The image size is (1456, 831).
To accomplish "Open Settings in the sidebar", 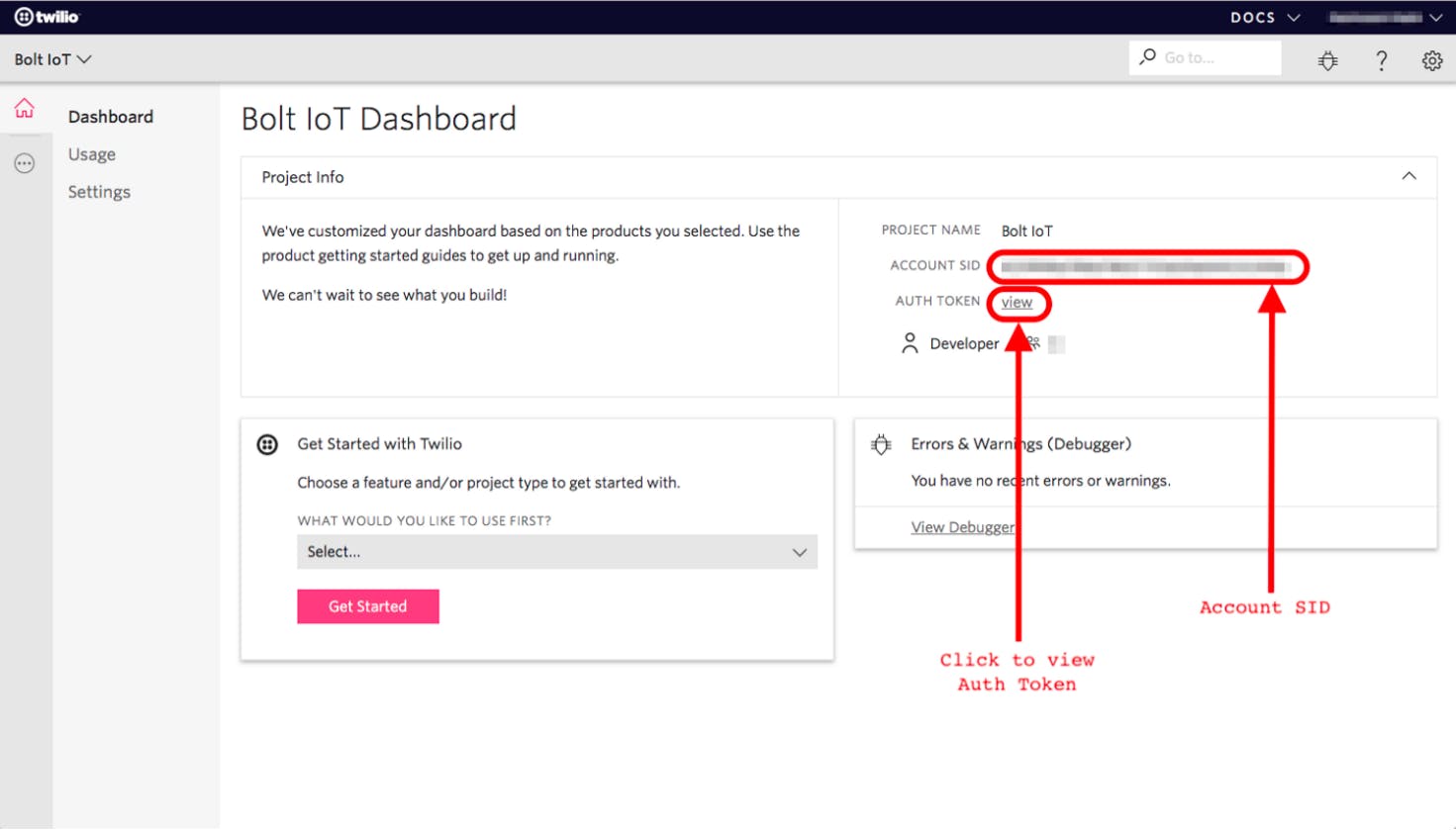I will coord(99,192).
